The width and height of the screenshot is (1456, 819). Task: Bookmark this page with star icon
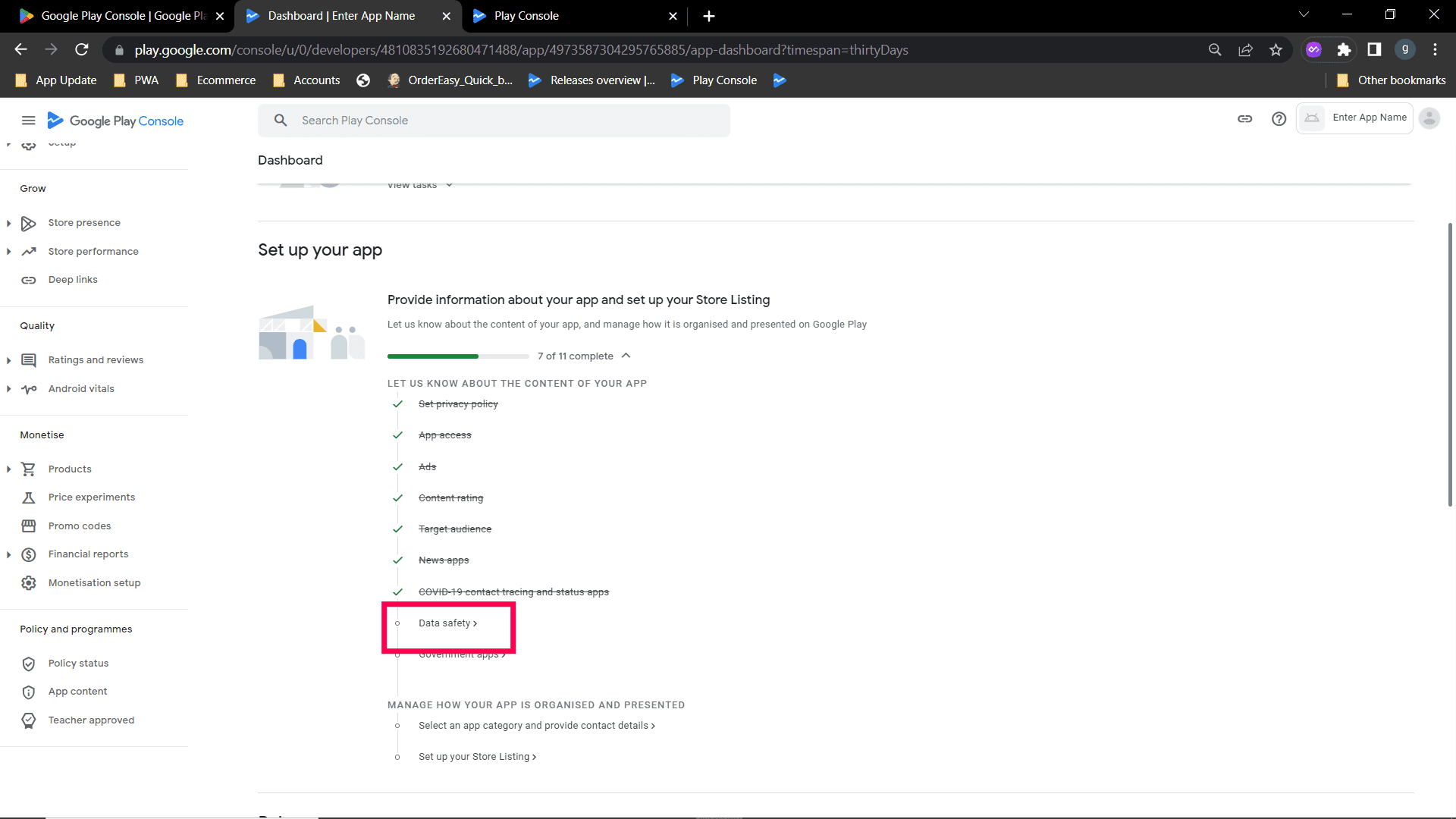coord(1276,50)
